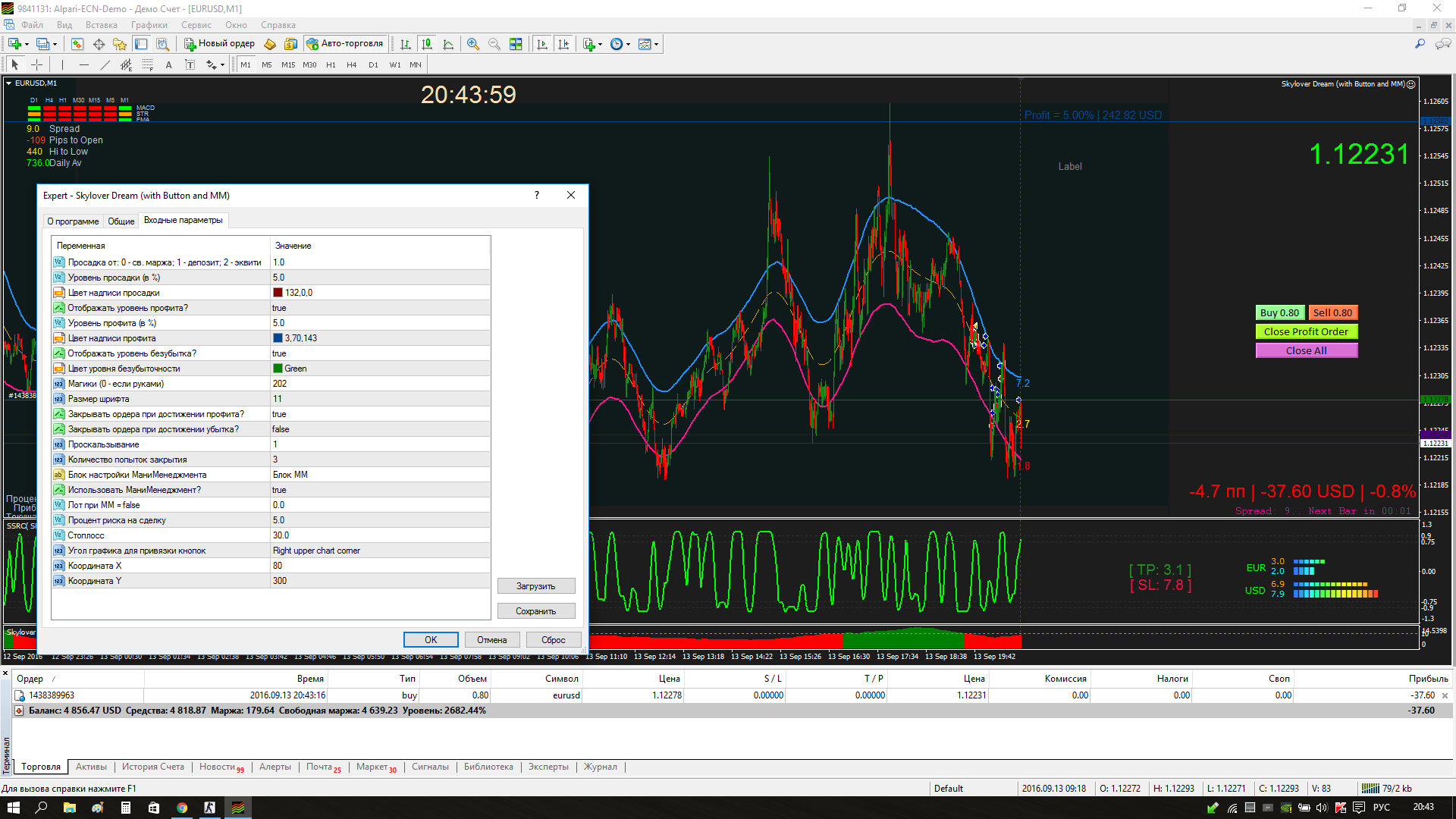Click the blue 3,70,143 color swatch
This screenshot has height=819, width=1456.
pos(278,338)
